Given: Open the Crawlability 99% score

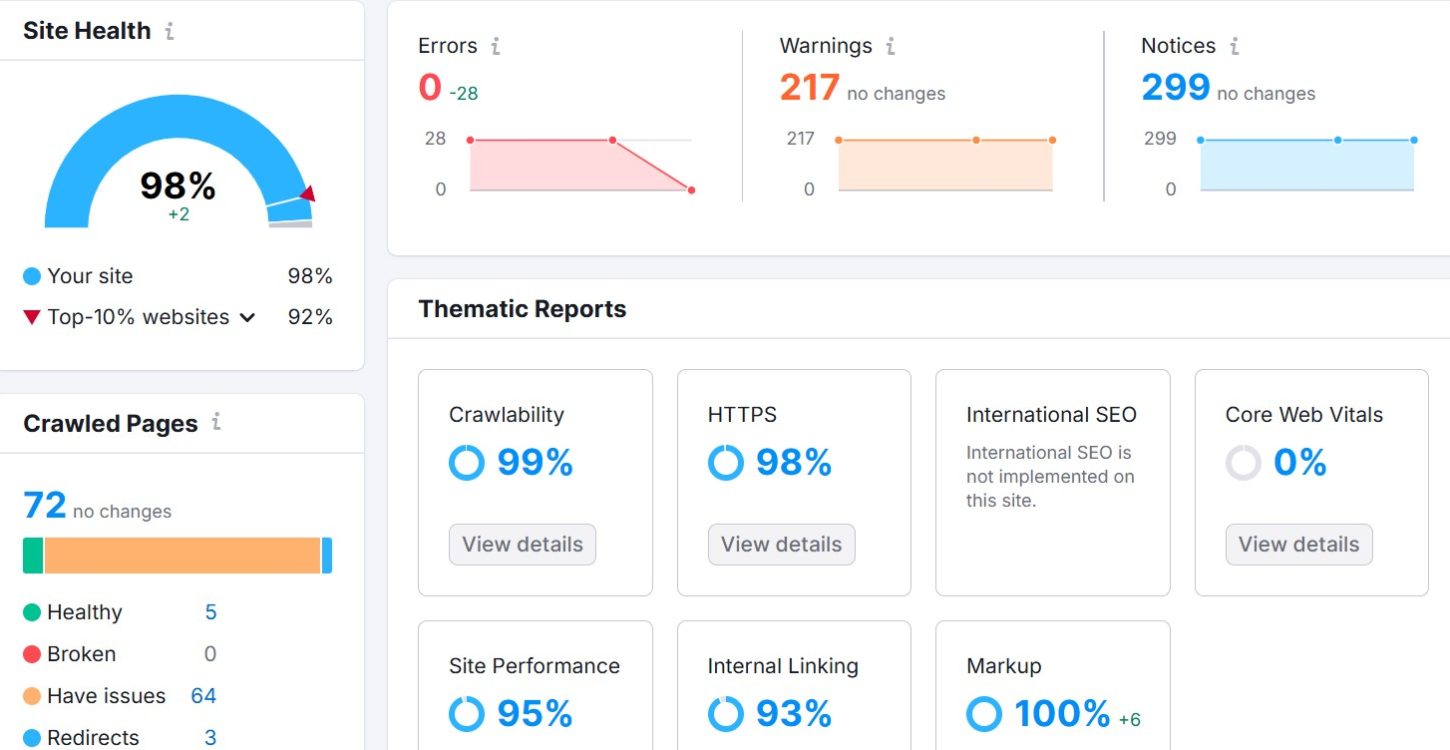Looking at the screenshot, I should (535, 463).
